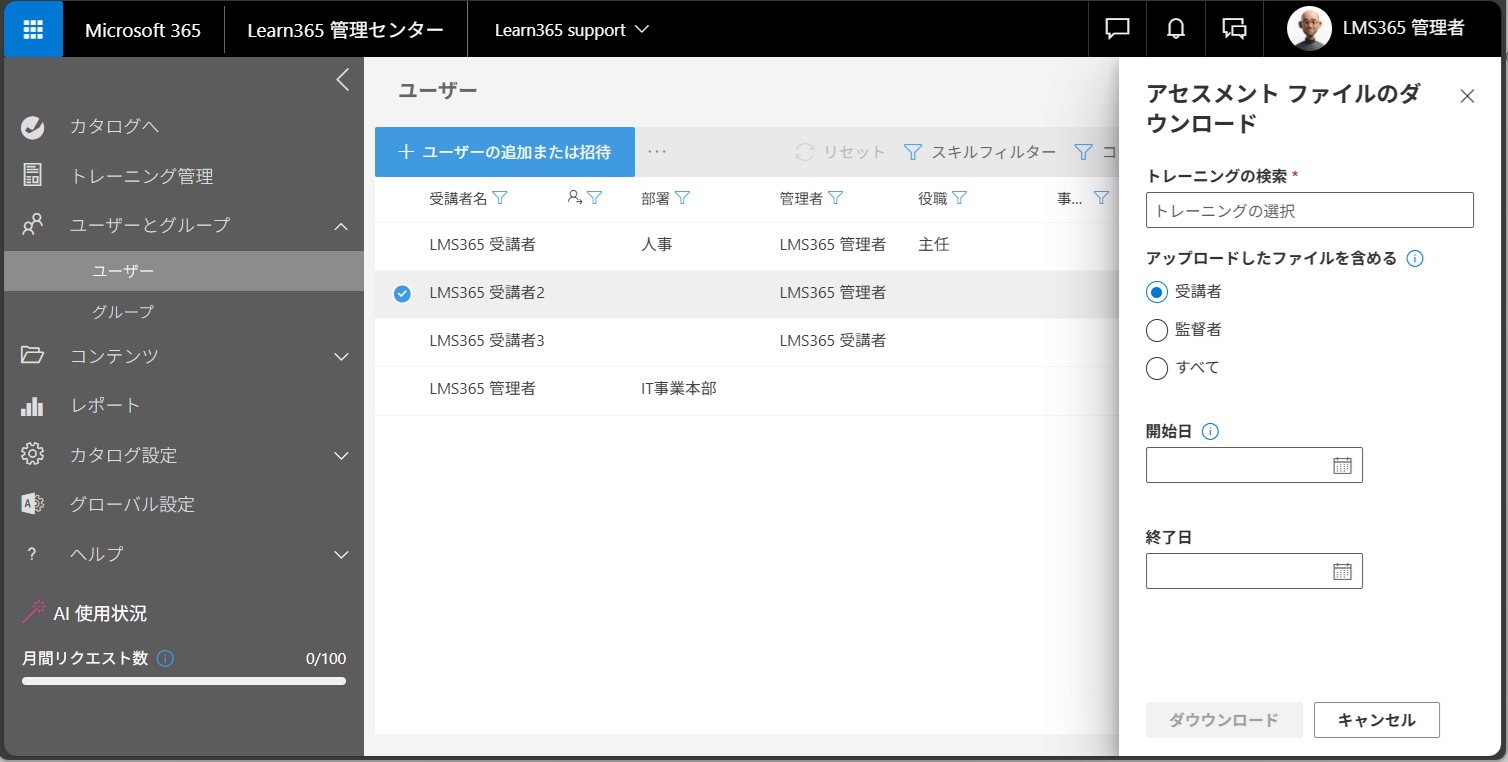Viewport: 1508px width, 762px height.
Task: Collapse the ユーザーとグループ section chevron
Action: [x=341, y=227]
